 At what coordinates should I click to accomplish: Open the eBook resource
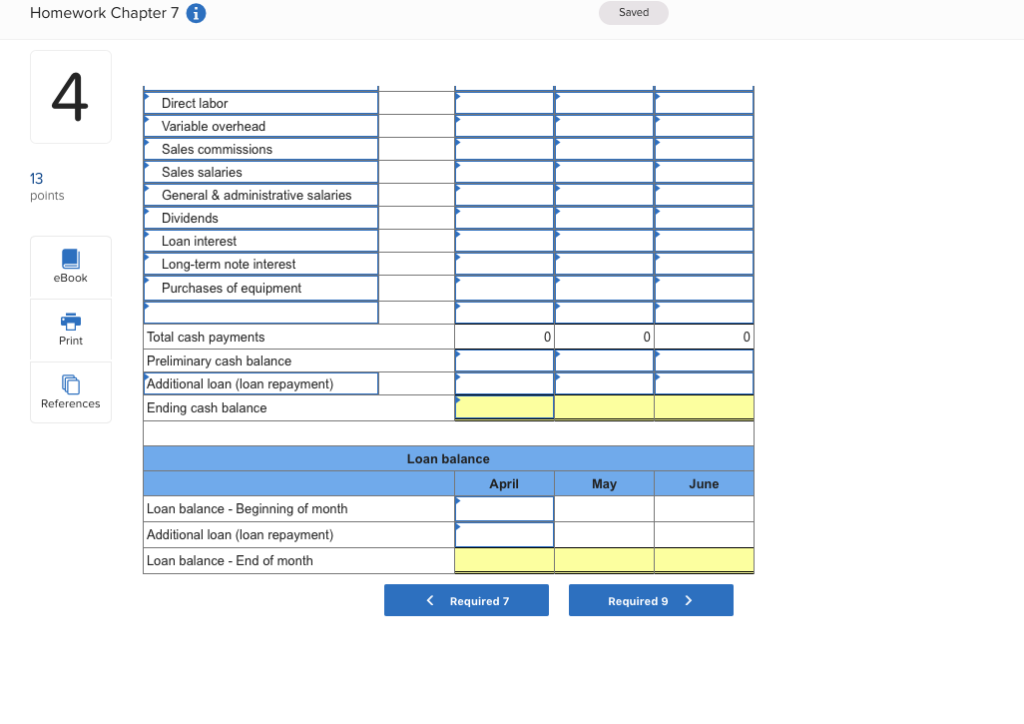coord(71,267)
